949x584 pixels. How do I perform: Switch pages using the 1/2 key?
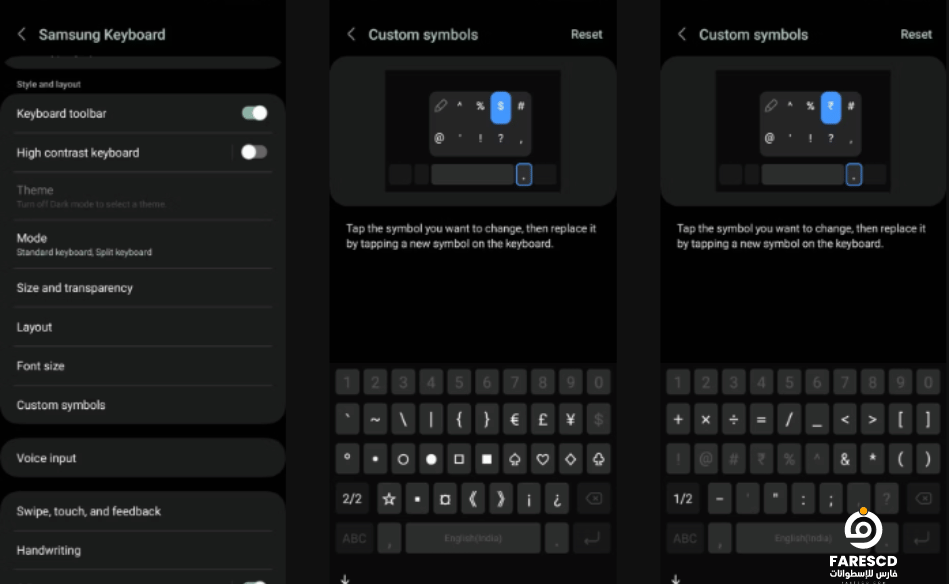point(683,499)
